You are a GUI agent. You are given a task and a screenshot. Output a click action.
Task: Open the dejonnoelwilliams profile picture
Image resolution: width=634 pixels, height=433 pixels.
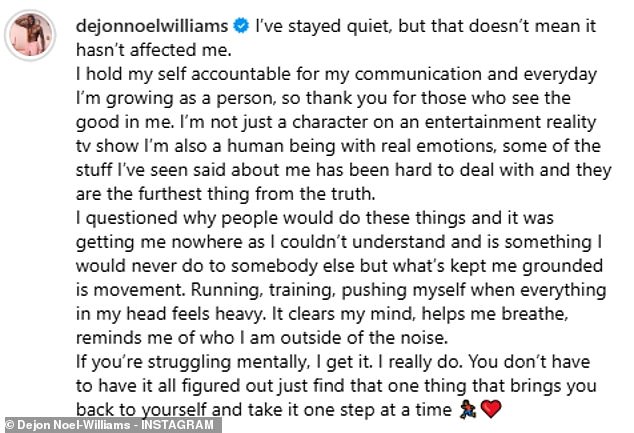click(30, 35)
